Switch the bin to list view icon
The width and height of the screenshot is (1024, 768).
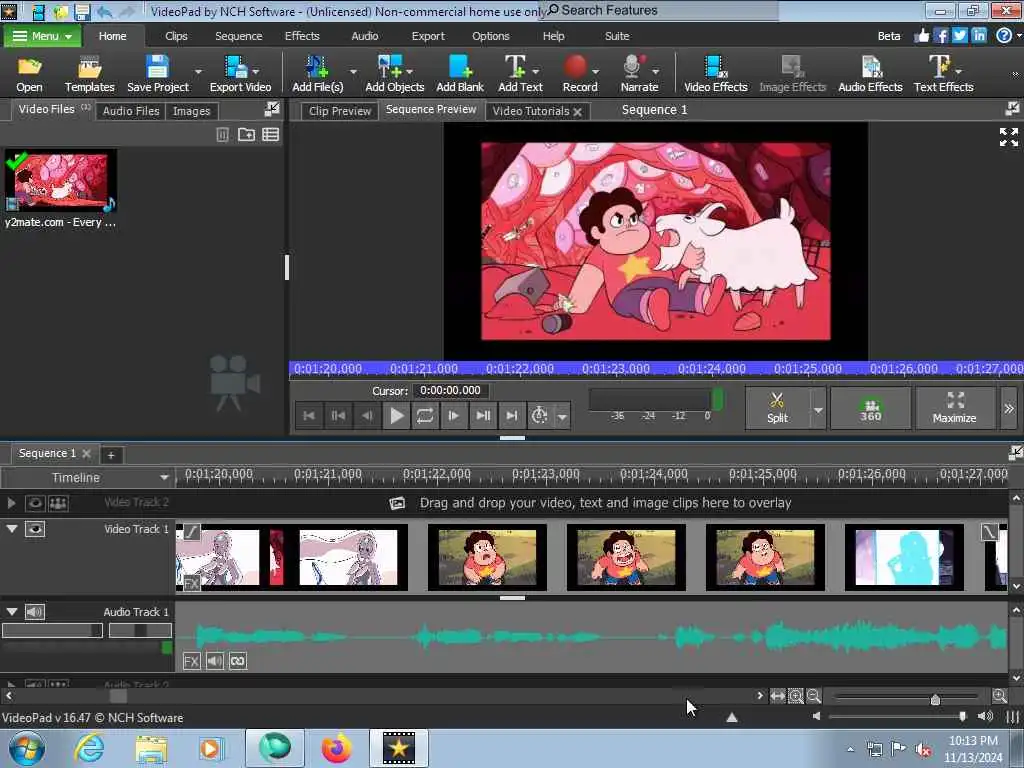click(x=270, y=135)
